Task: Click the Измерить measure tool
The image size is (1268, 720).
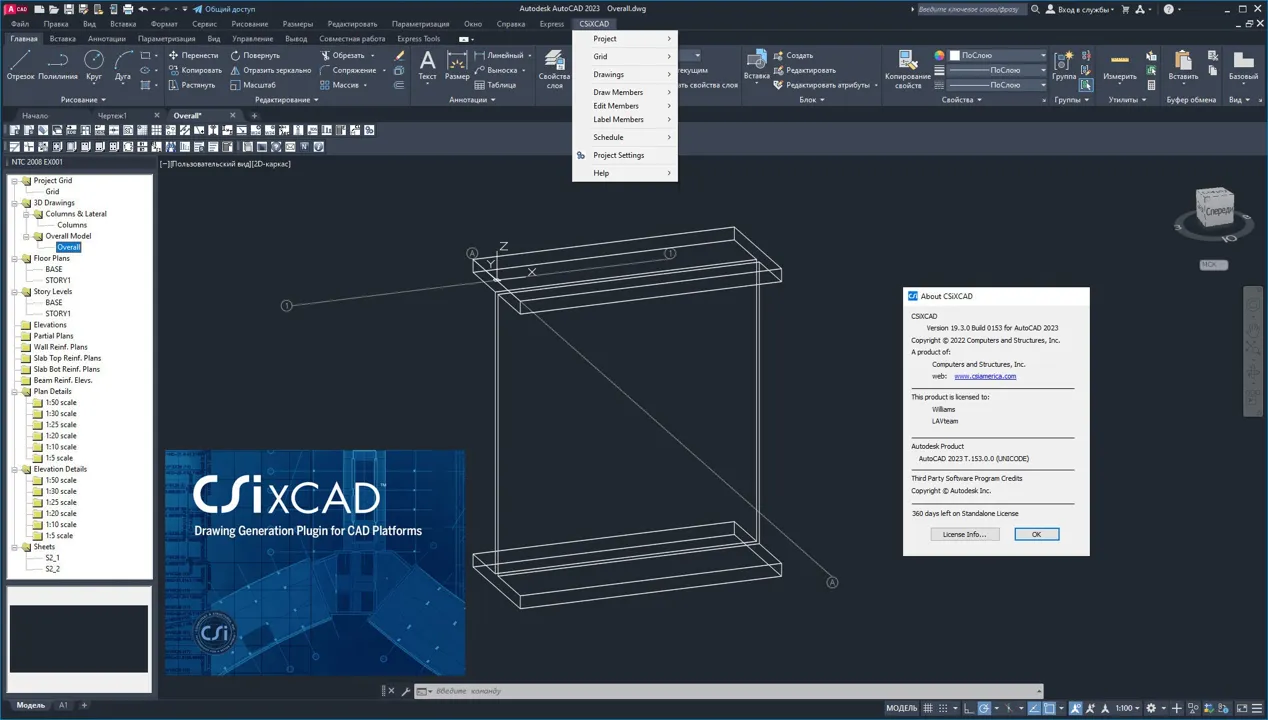Action: (1120, 65)
